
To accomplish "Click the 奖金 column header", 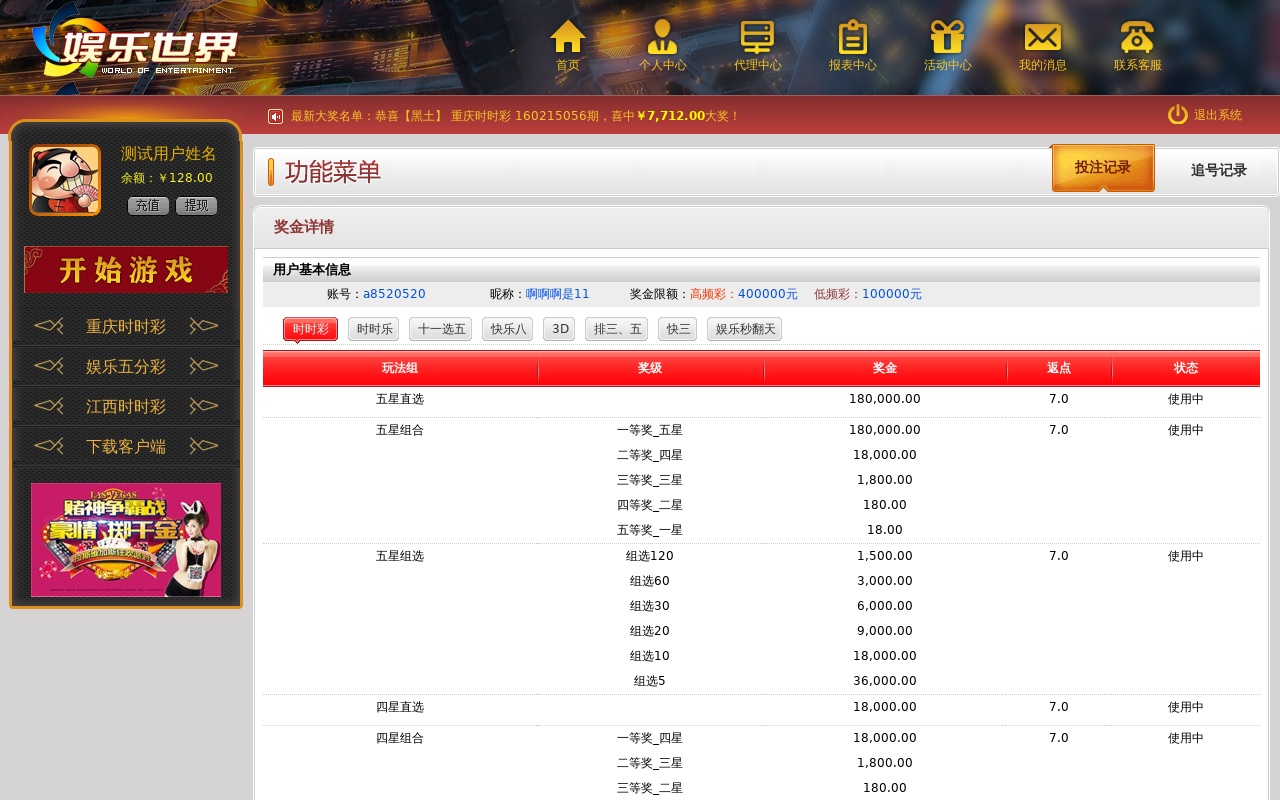I will pyautogui.click(x=885, y=368).
